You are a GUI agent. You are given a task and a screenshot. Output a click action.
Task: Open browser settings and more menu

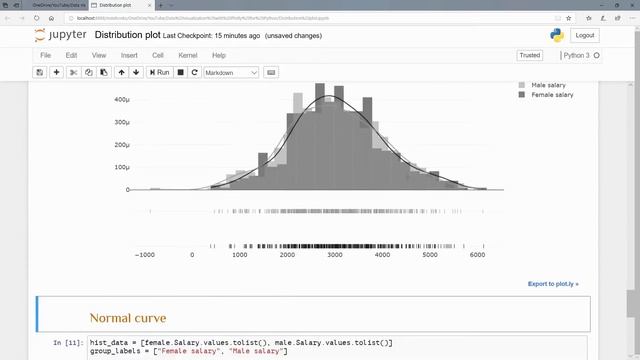click(632, 18)
